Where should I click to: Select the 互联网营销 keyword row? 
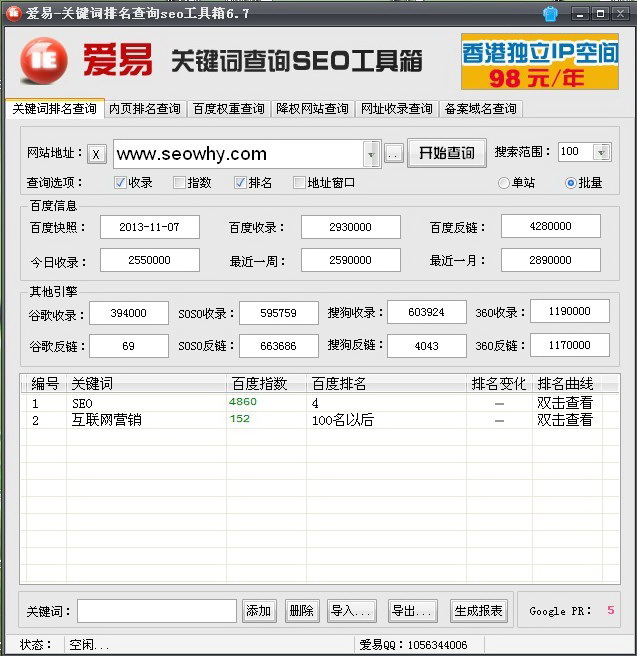[x=322, y=420]
